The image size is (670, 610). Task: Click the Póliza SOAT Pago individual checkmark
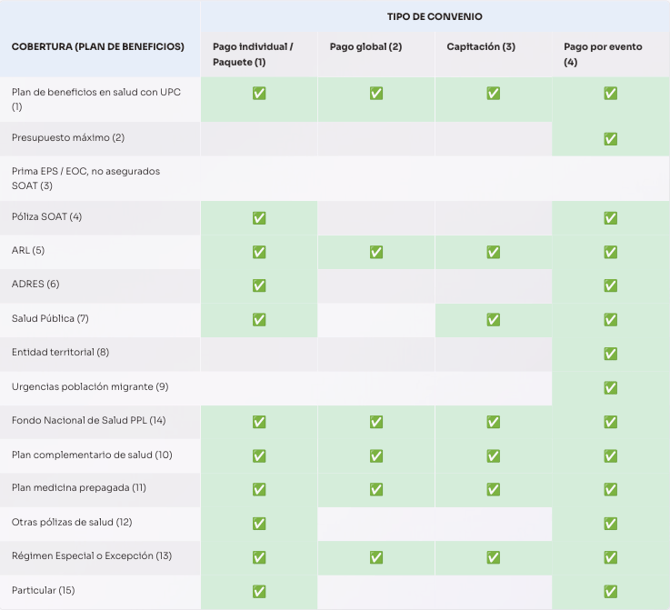click(259, 218)
